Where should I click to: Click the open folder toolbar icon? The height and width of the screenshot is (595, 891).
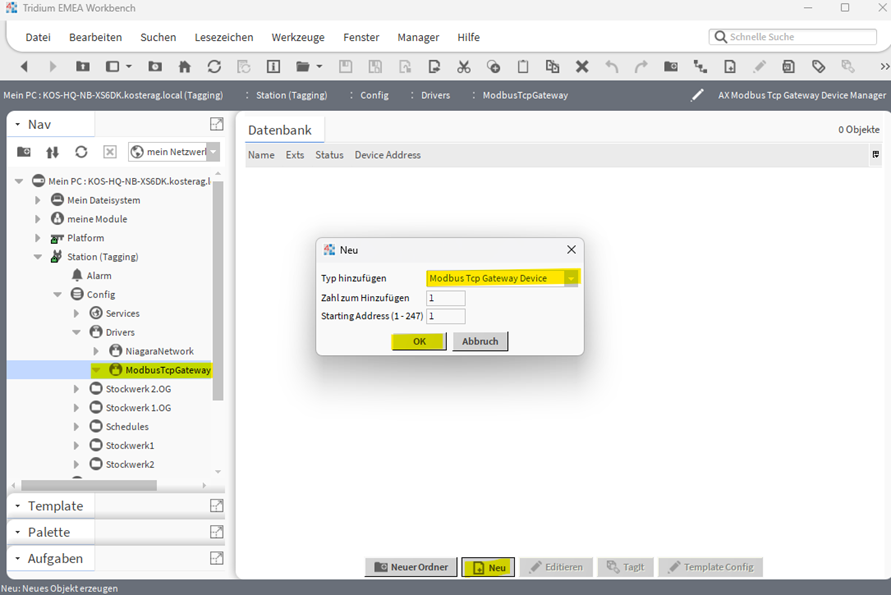pyautogui.click(x=303, y=66)
